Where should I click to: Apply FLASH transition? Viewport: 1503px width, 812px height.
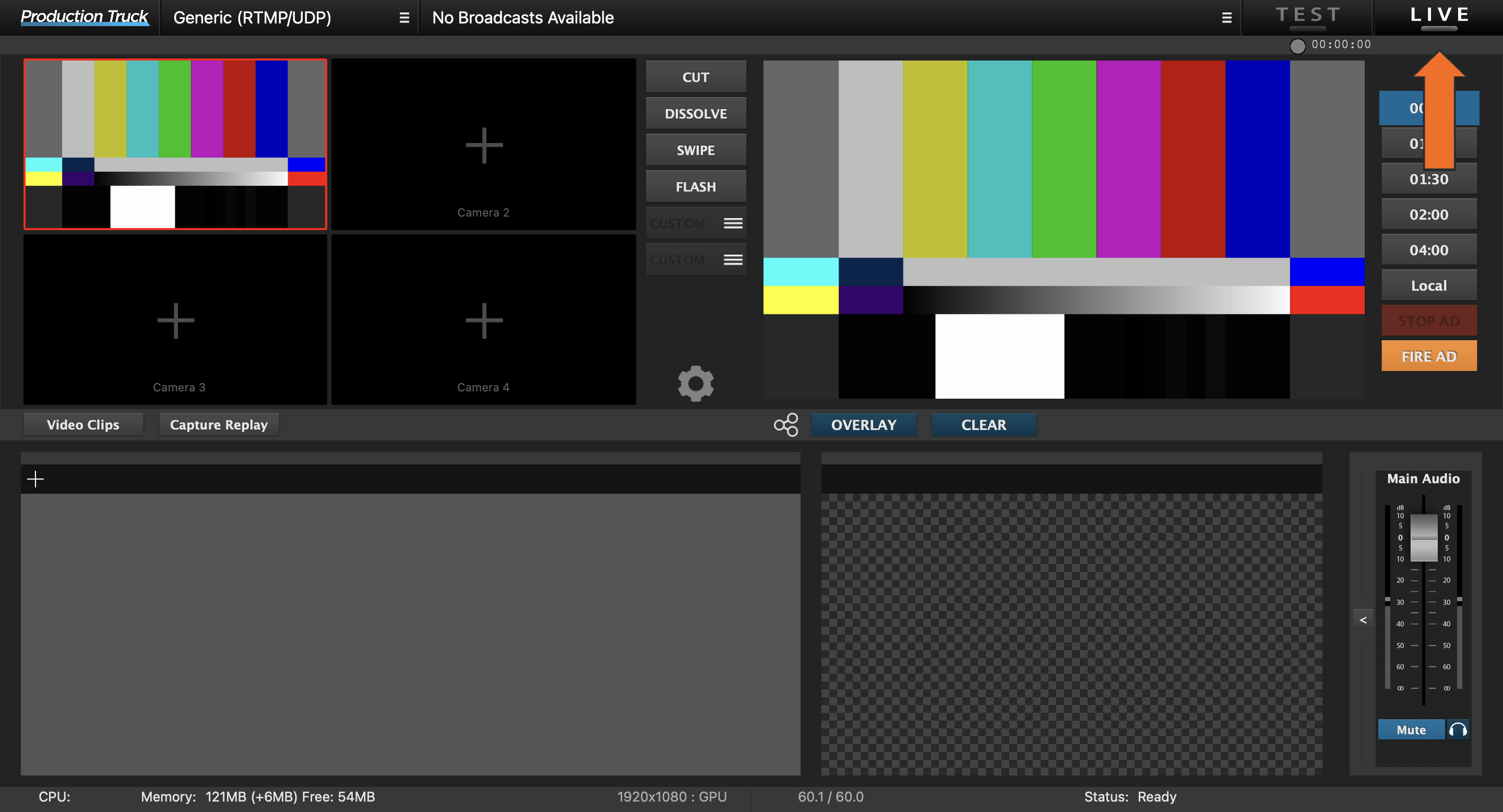pos(696,187)
